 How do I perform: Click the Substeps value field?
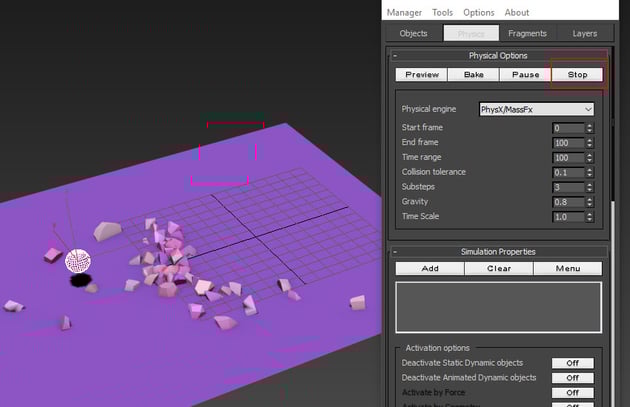pos(568,187)
